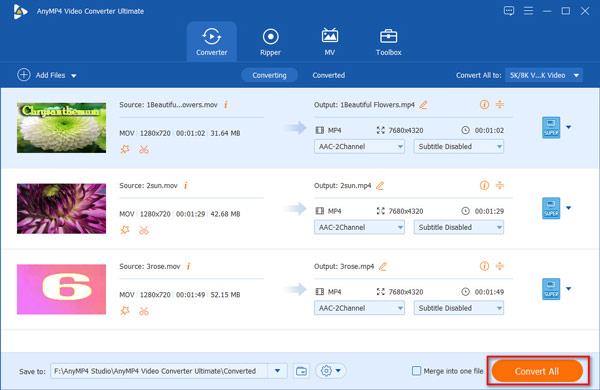Viewport: 600px width, 390px height.
Task: Show source info for 2sun.mov
Action: click(186, 185)
